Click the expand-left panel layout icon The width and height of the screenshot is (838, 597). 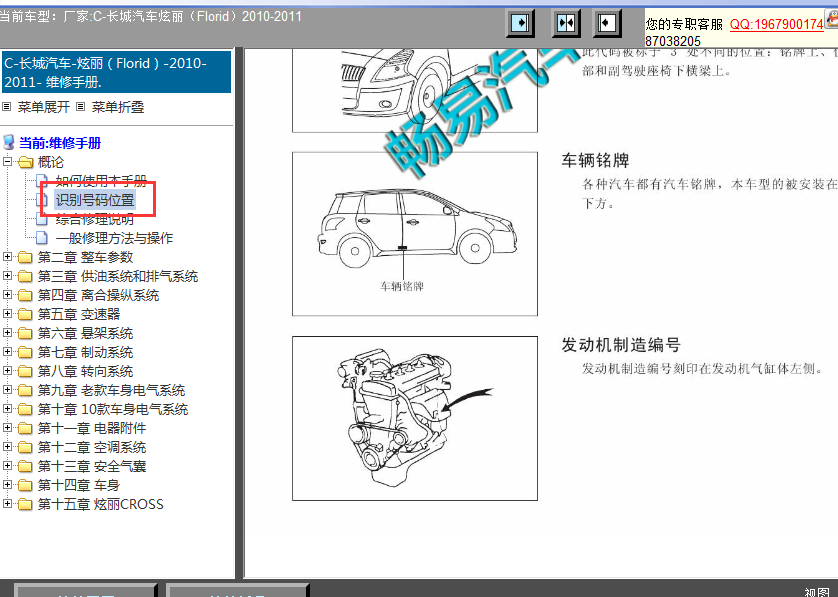click(607, 23)
